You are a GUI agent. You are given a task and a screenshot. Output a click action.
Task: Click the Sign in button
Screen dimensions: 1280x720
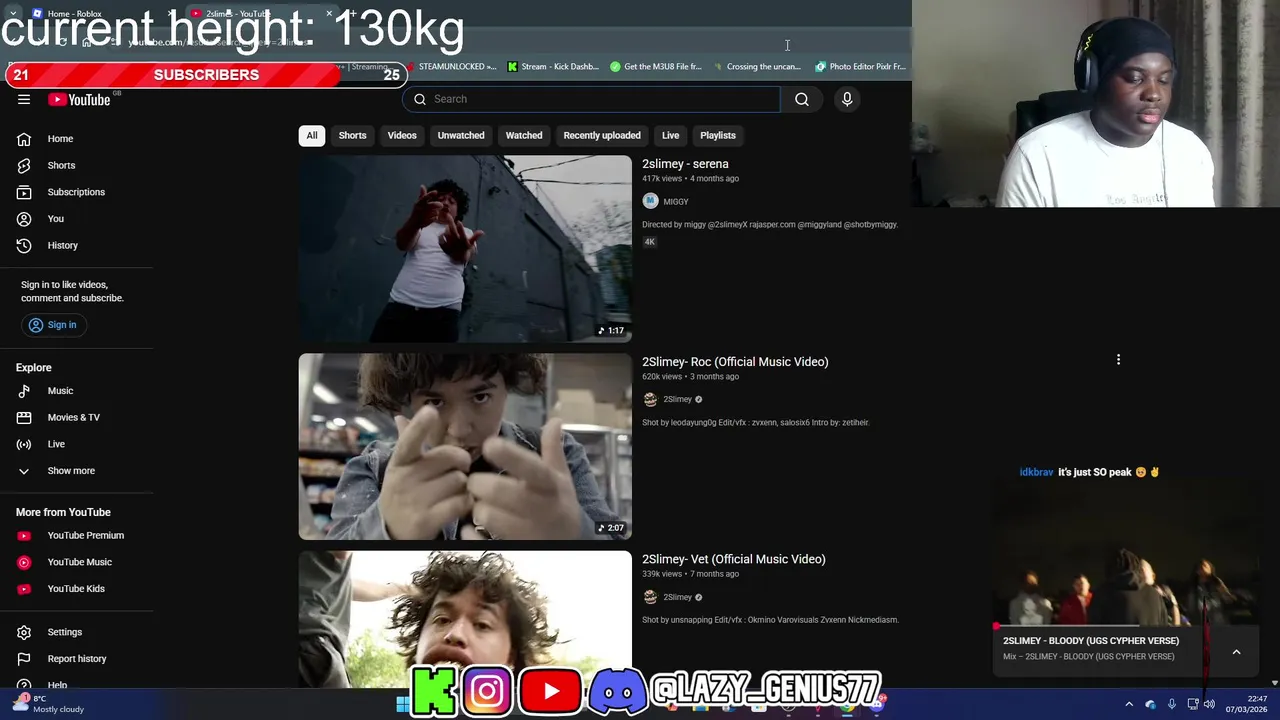pyautogui.click(x=52, y=325)
